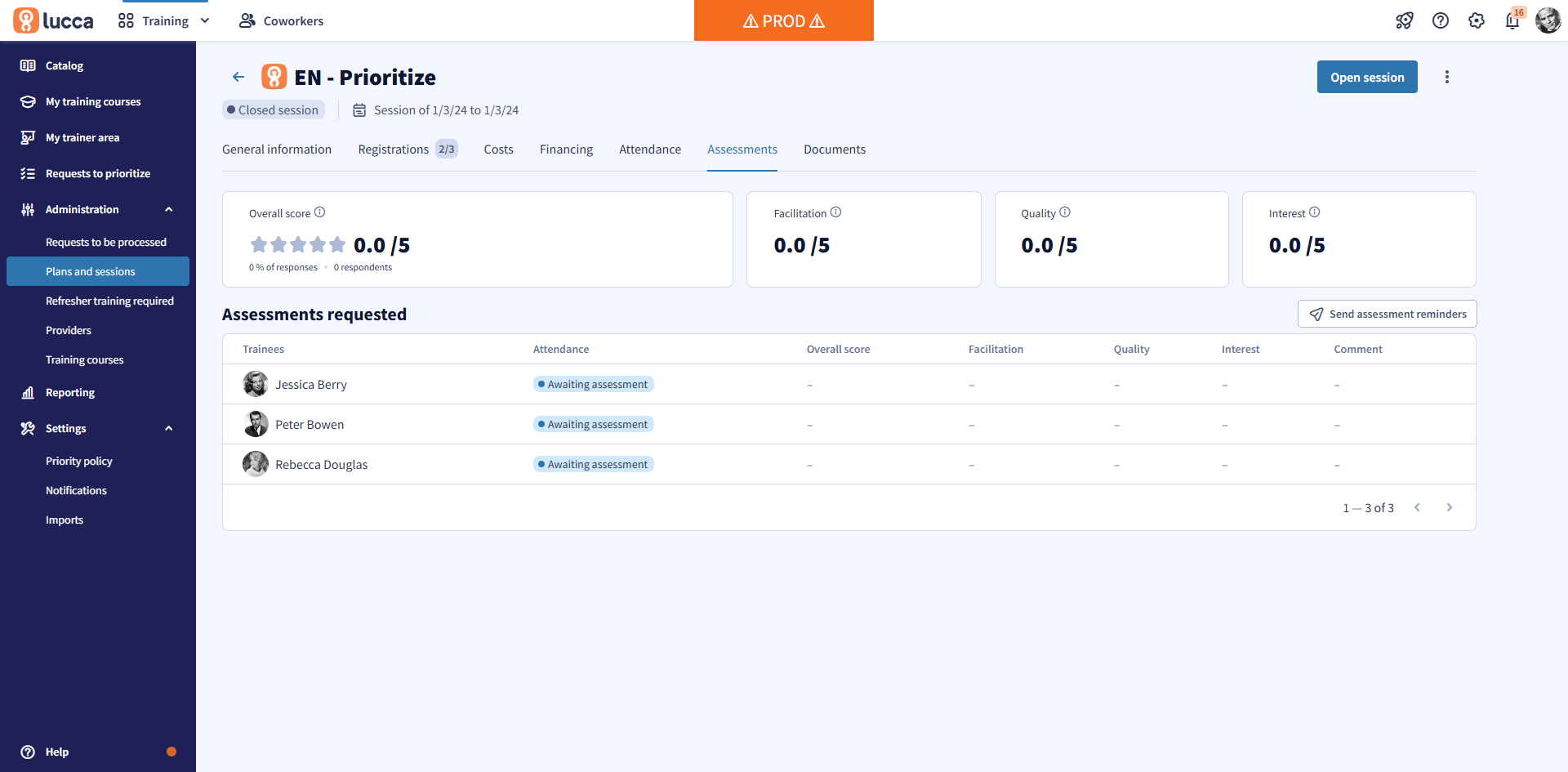Click Peter Bowen's avatar

click(256, 424)
